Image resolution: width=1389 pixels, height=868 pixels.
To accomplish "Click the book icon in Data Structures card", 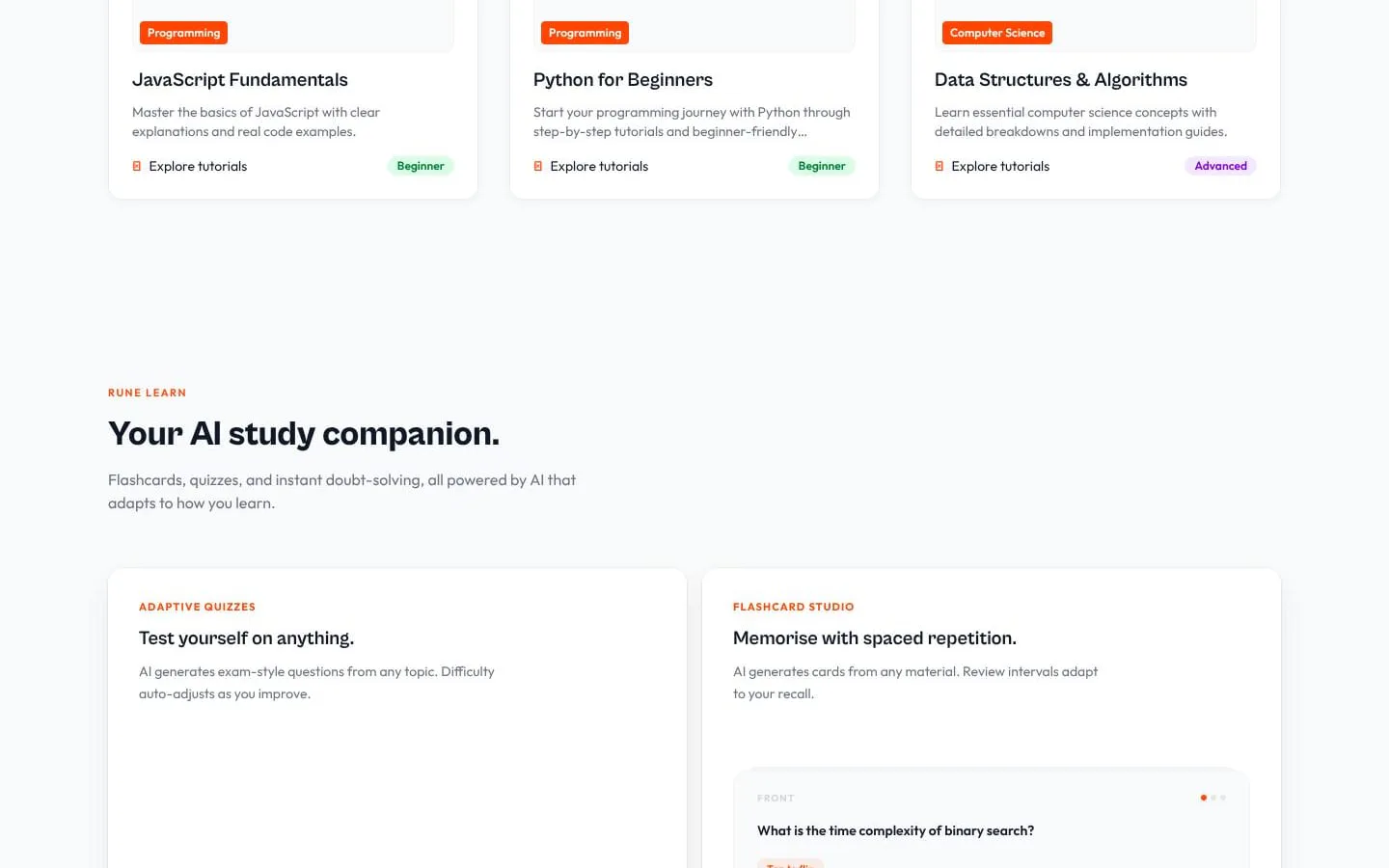I will click(x=940, y=166).
